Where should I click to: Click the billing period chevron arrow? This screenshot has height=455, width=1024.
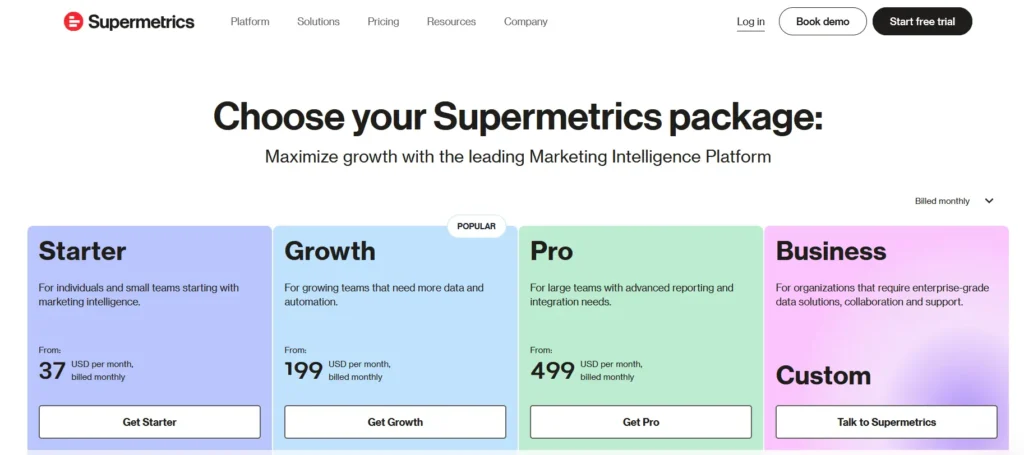[x=989, y=201]
